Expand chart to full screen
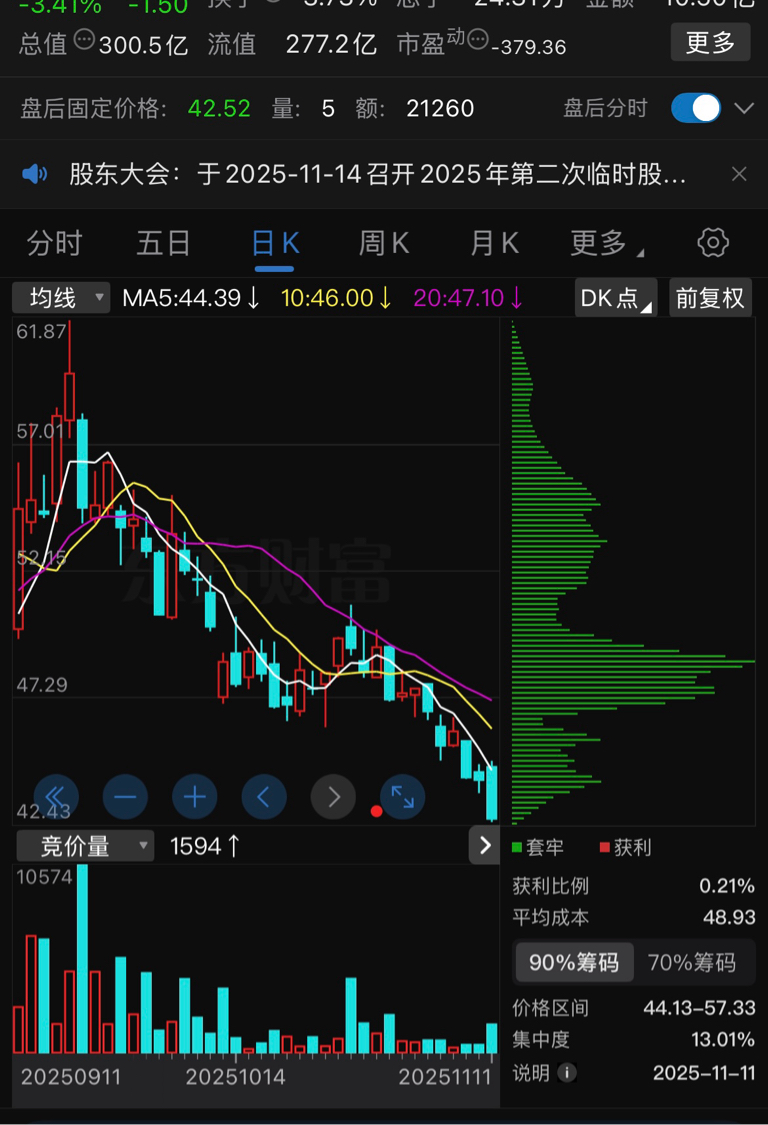Image resolution: width=768 pixels, height=1125 pixels. pyautogui.click(x=403, y=796)
